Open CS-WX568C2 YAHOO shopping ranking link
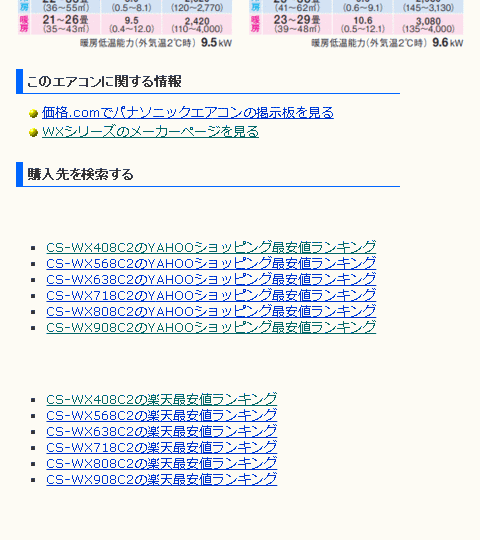 (211, 263)
